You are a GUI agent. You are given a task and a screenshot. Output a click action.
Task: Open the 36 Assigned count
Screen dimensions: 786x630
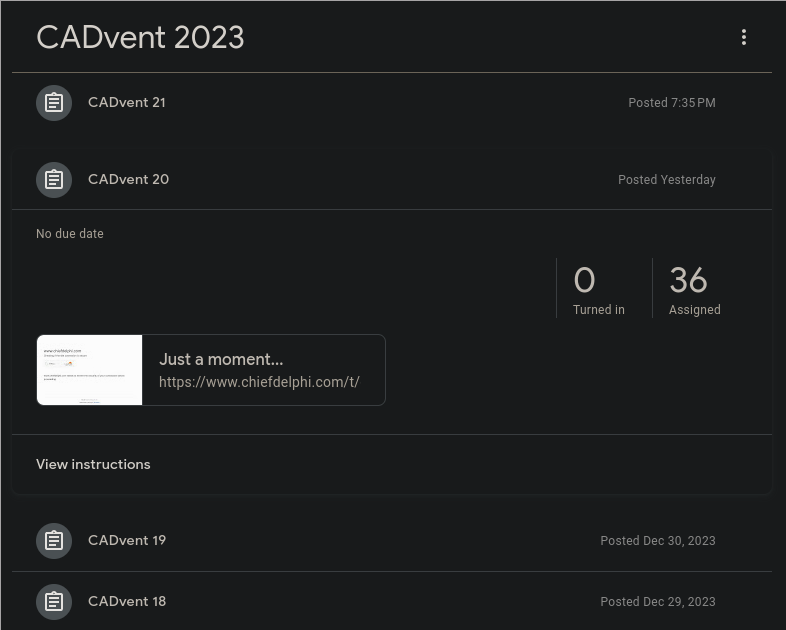click(694, 290)
